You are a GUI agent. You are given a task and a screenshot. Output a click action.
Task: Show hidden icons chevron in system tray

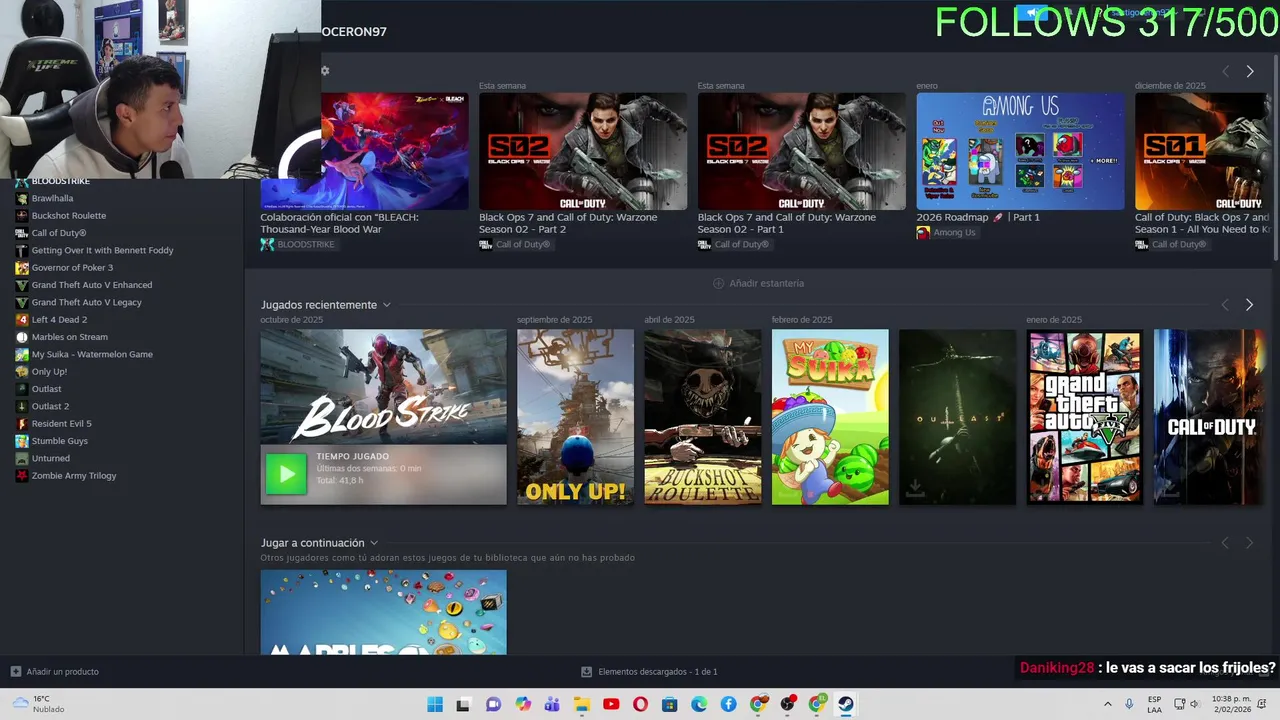coord(1107,704)
